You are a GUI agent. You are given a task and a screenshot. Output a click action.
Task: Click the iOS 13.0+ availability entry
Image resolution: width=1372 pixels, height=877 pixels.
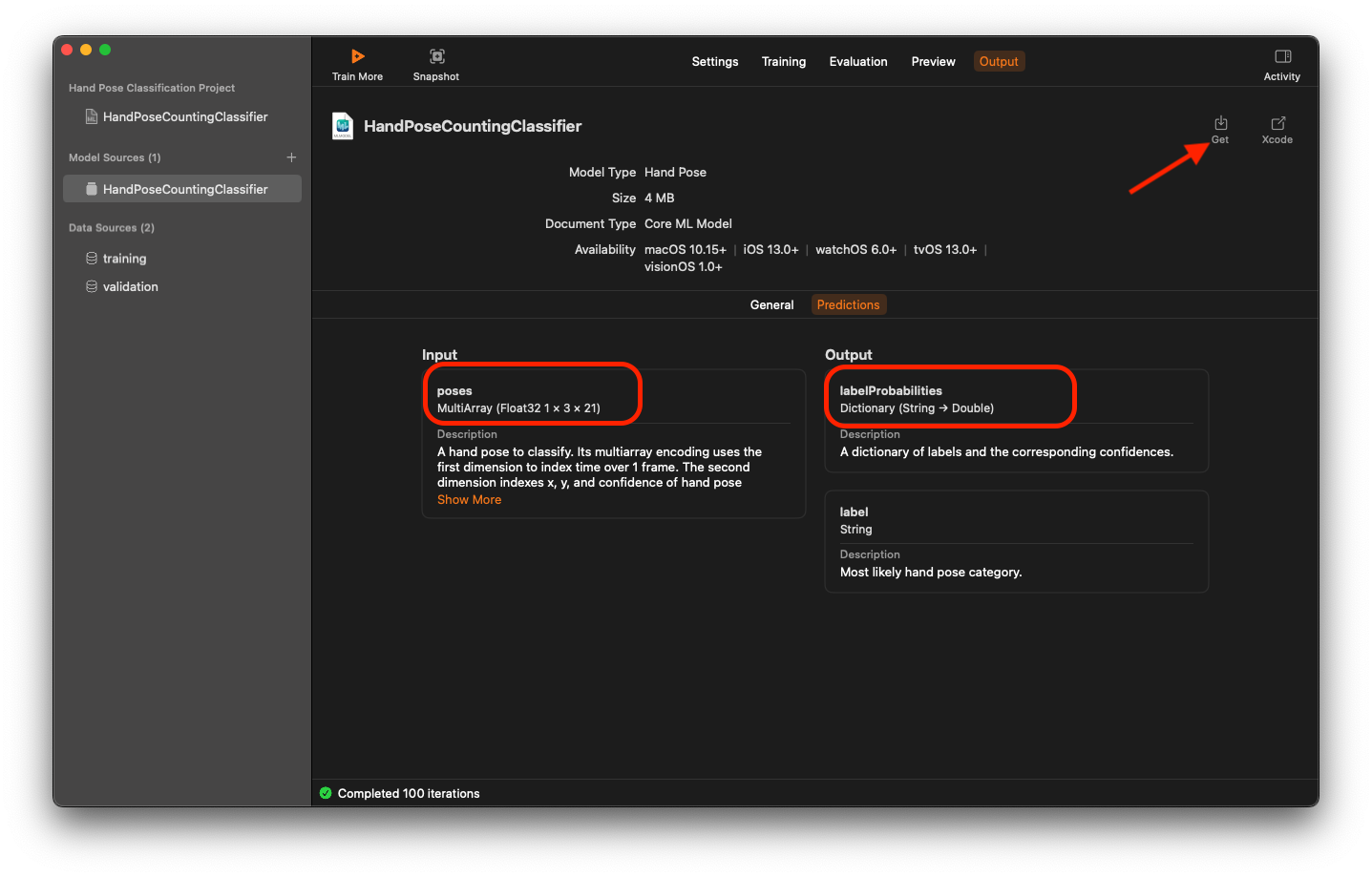pos(770,250)
